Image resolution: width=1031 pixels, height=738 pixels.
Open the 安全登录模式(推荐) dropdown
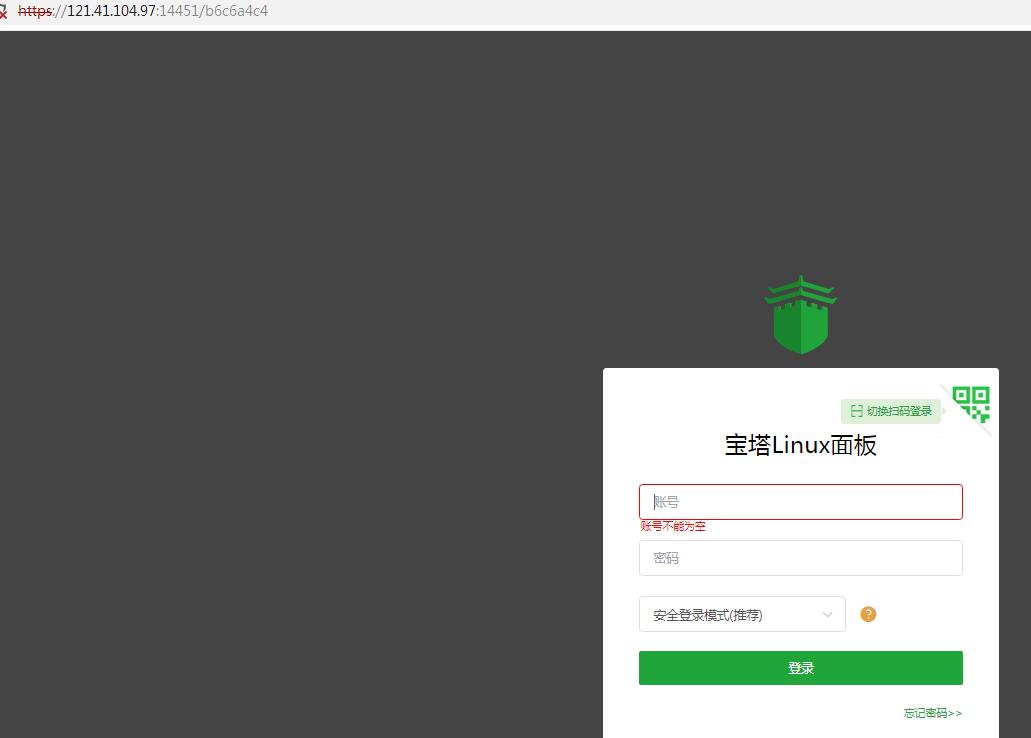(742, 614)
